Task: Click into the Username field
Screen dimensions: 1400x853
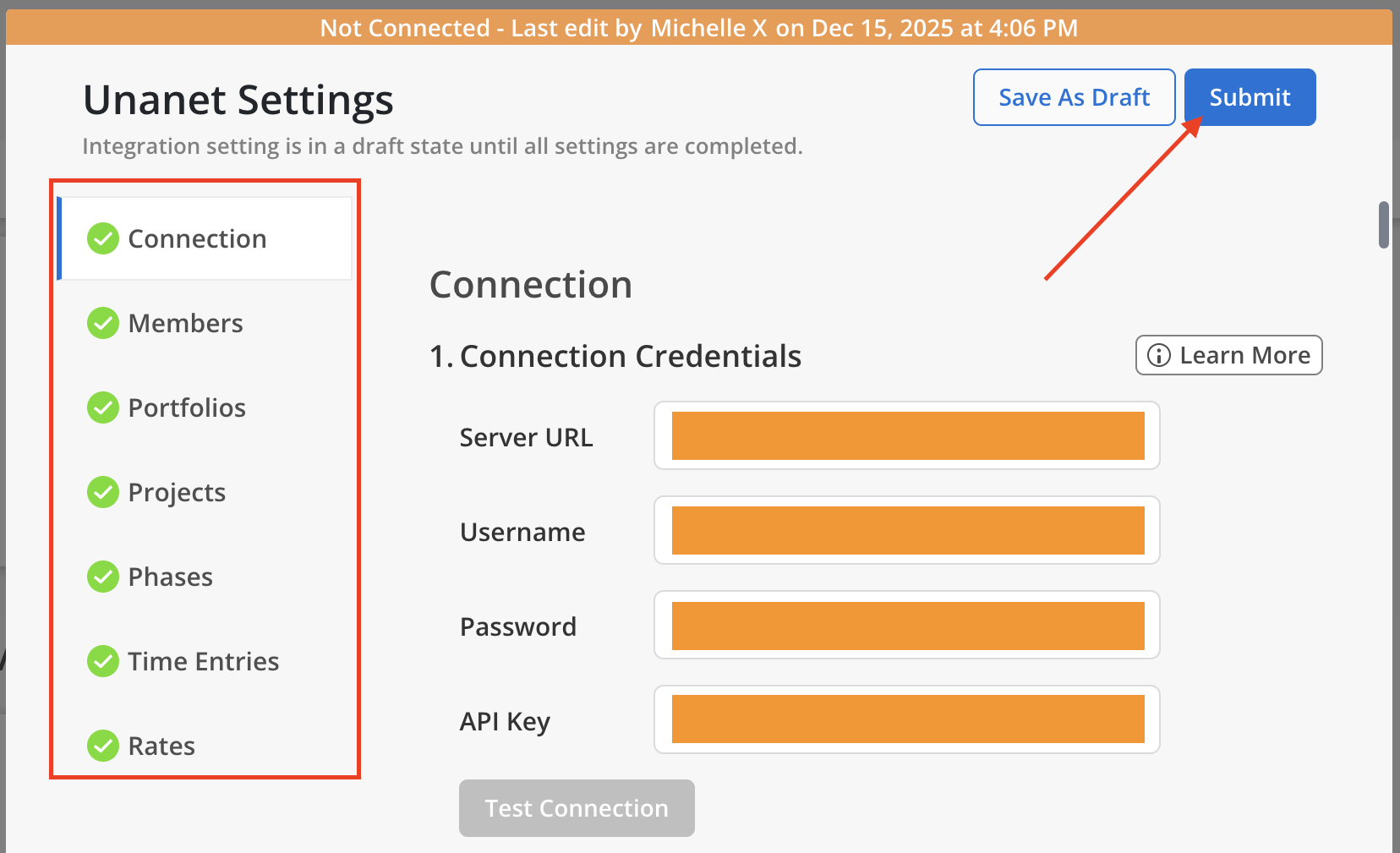Action: click(907, 530)
